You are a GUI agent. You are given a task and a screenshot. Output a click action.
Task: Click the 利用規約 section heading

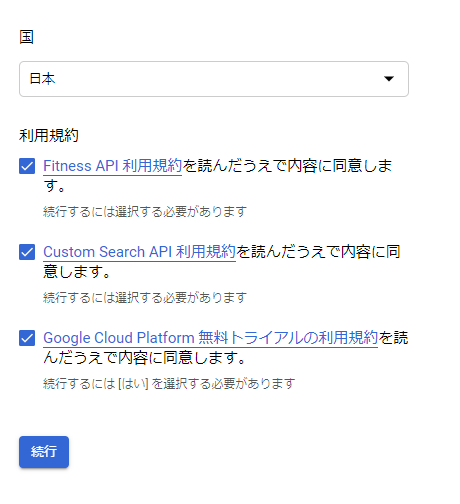click(x=49, y=136)
